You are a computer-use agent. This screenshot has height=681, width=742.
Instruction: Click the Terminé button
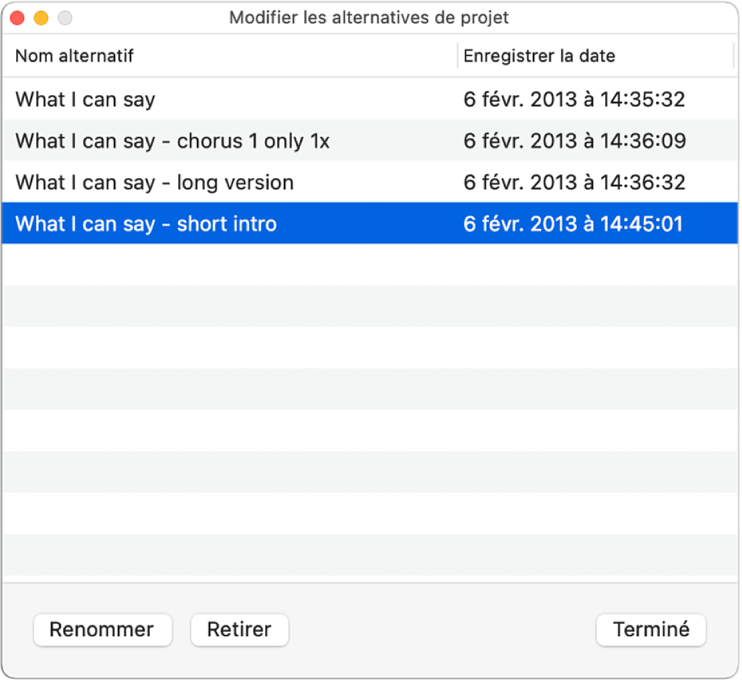[651, 630]
